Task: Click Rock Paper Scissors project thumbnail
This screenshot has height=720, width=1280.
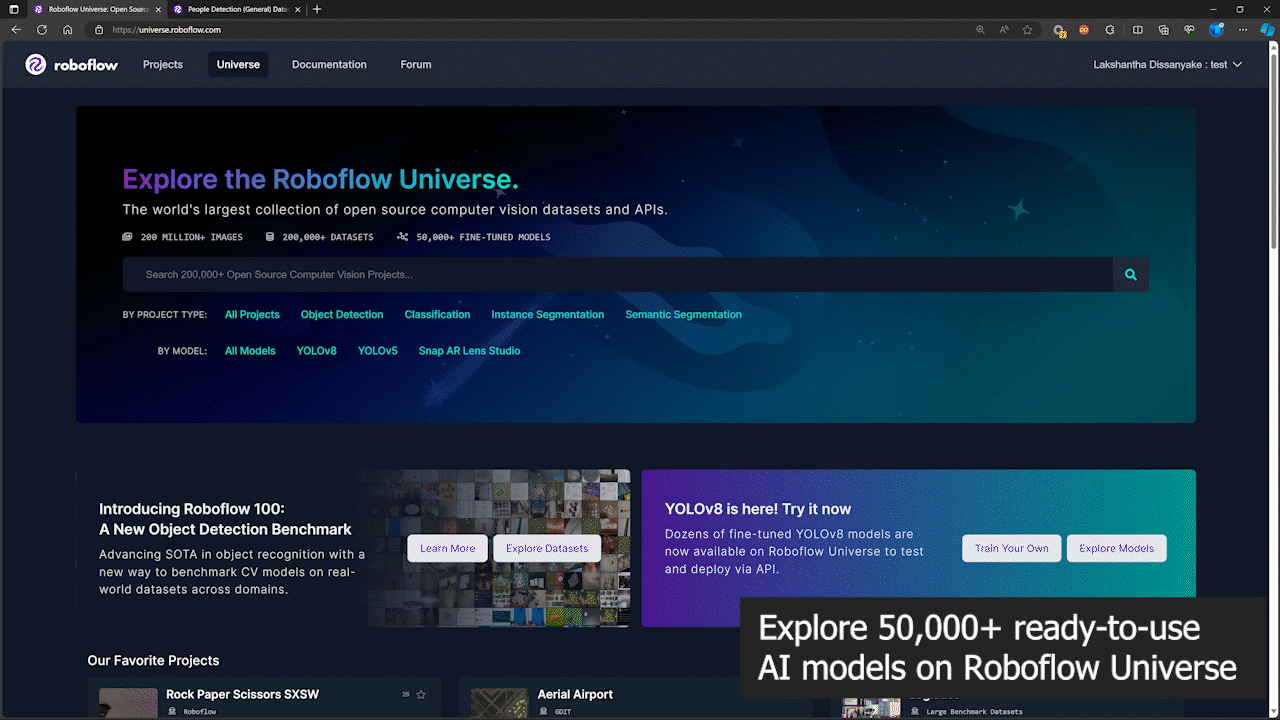Action: pyautogui.click(x=128, y=703)
